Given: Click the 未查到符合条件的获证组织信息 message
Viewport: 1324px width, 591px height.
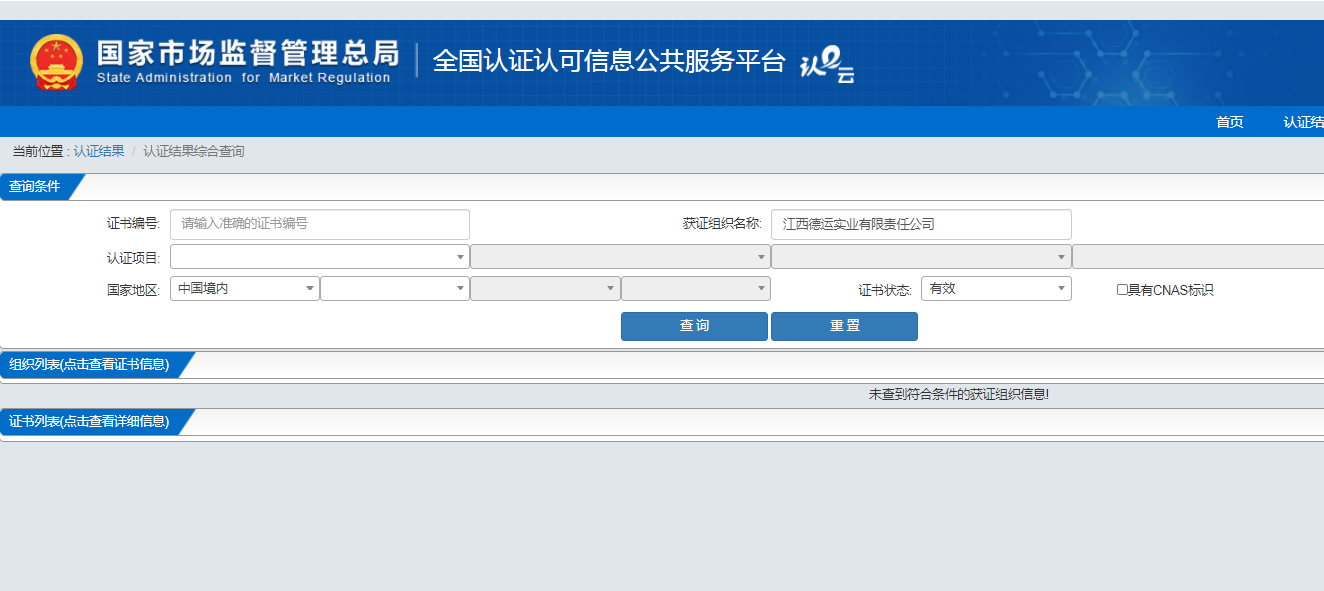Looking at the screenshot, I should [959, 395].
